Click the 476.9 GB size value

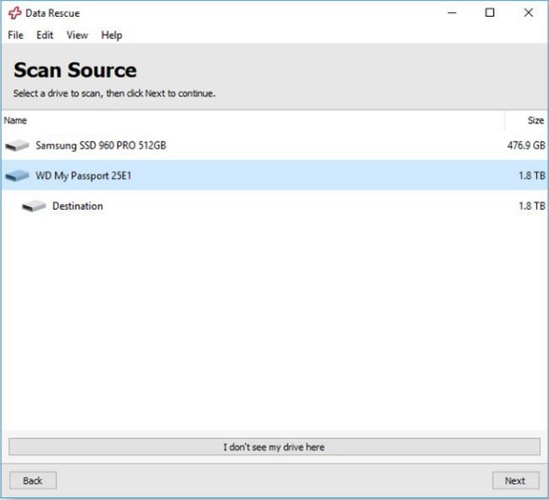[x=526, y=145]
